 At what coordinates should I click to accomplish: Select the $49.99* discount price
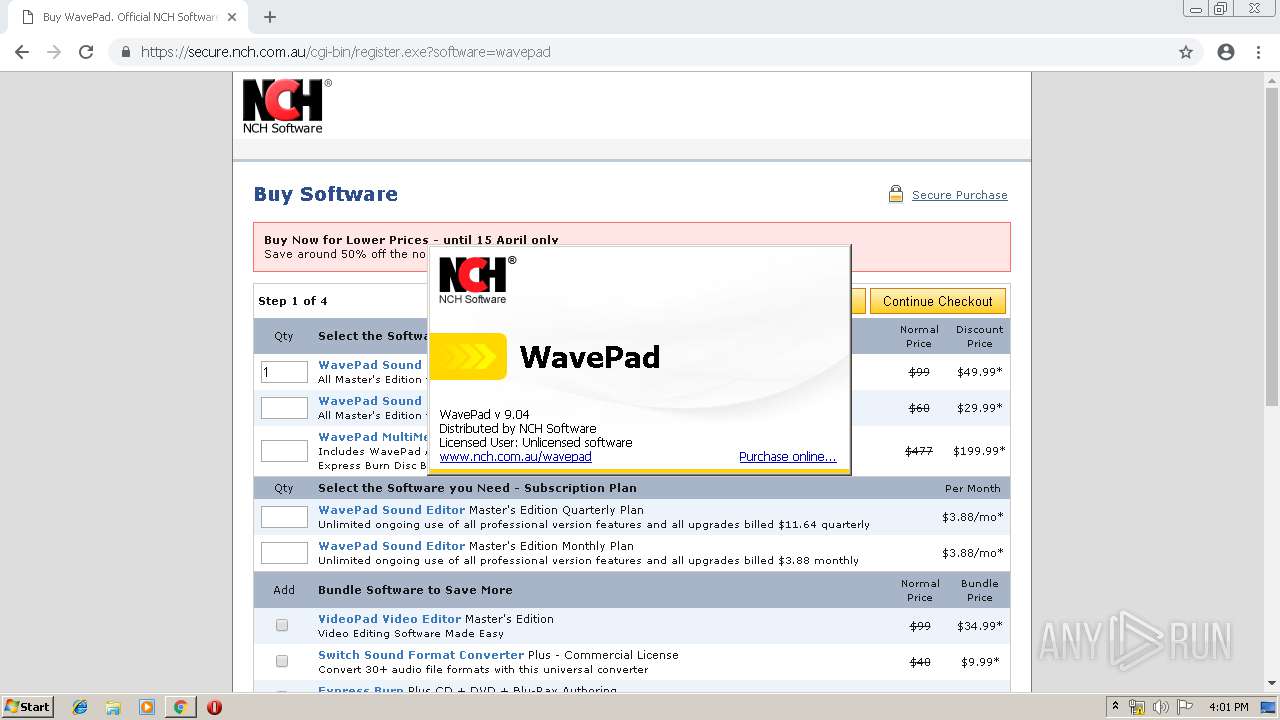click(979, 372)
